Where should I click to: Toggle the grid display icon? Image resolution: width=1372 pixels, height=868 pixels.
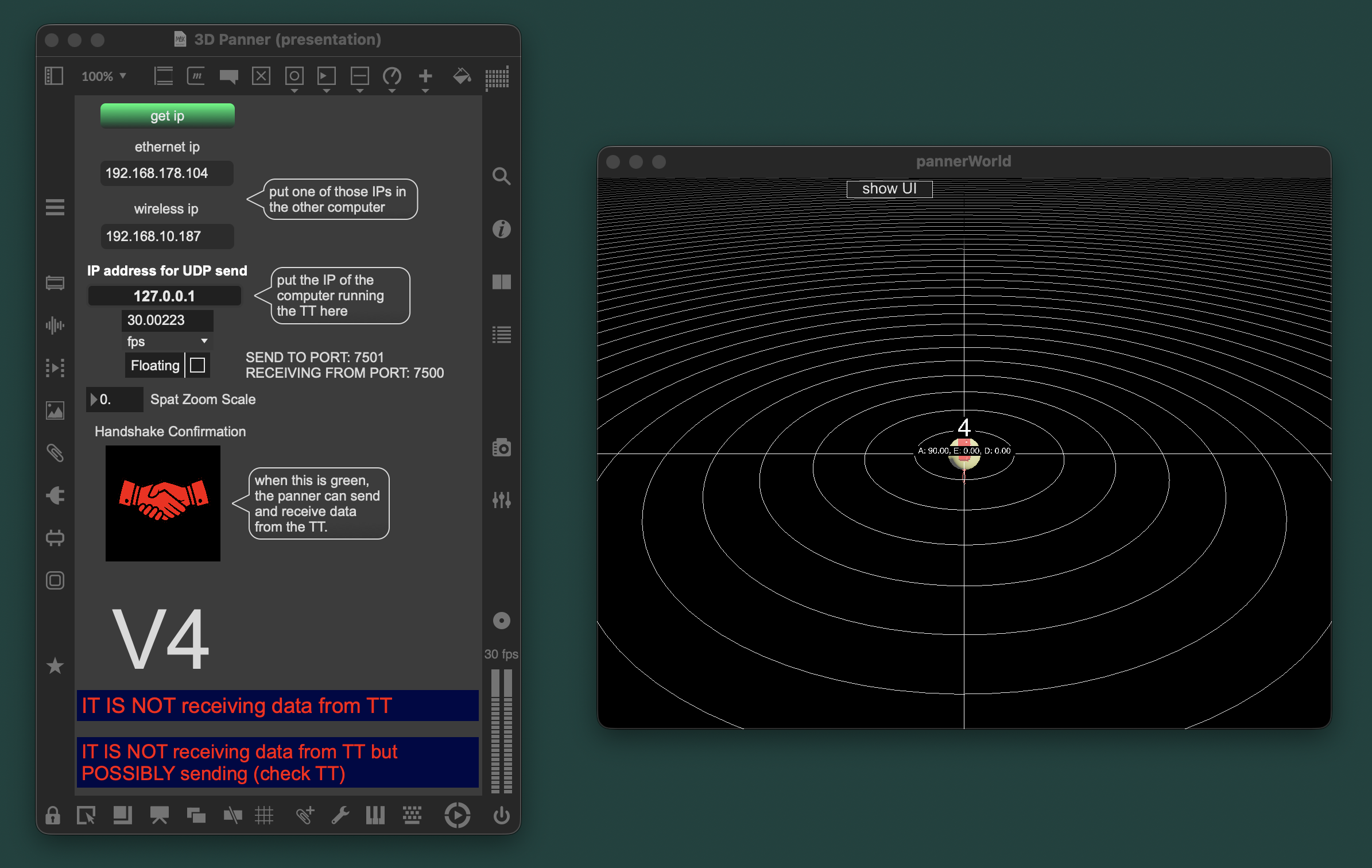pyautogui.click(x=264, y=815)
